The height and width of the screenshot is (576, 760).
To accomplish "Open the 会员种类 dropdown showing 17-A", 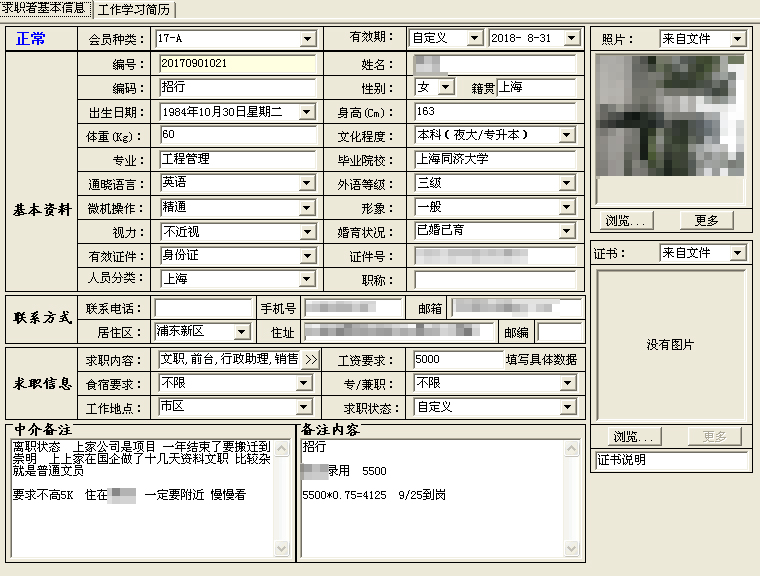I will click(x=307, y=39).
